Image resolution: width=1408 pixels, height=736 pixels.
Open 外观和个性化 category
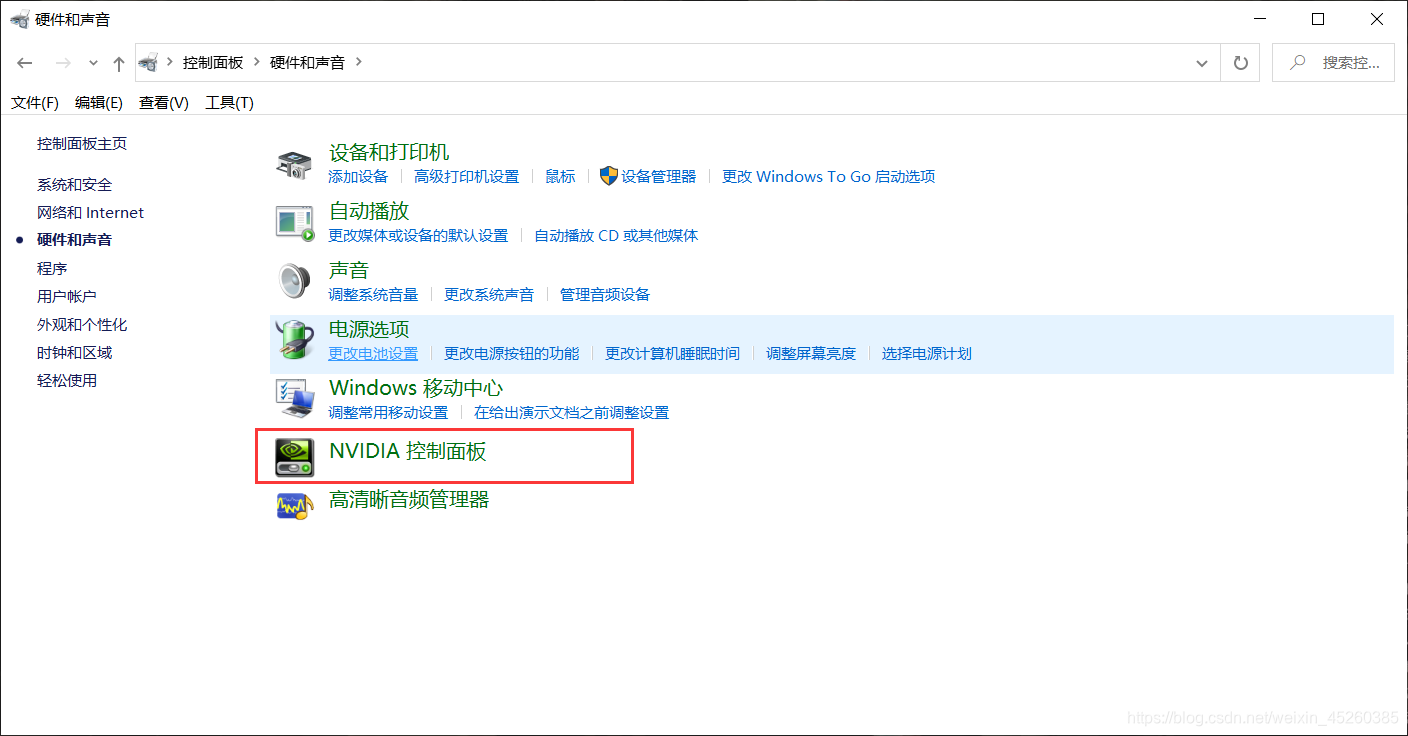click(82, 325)
